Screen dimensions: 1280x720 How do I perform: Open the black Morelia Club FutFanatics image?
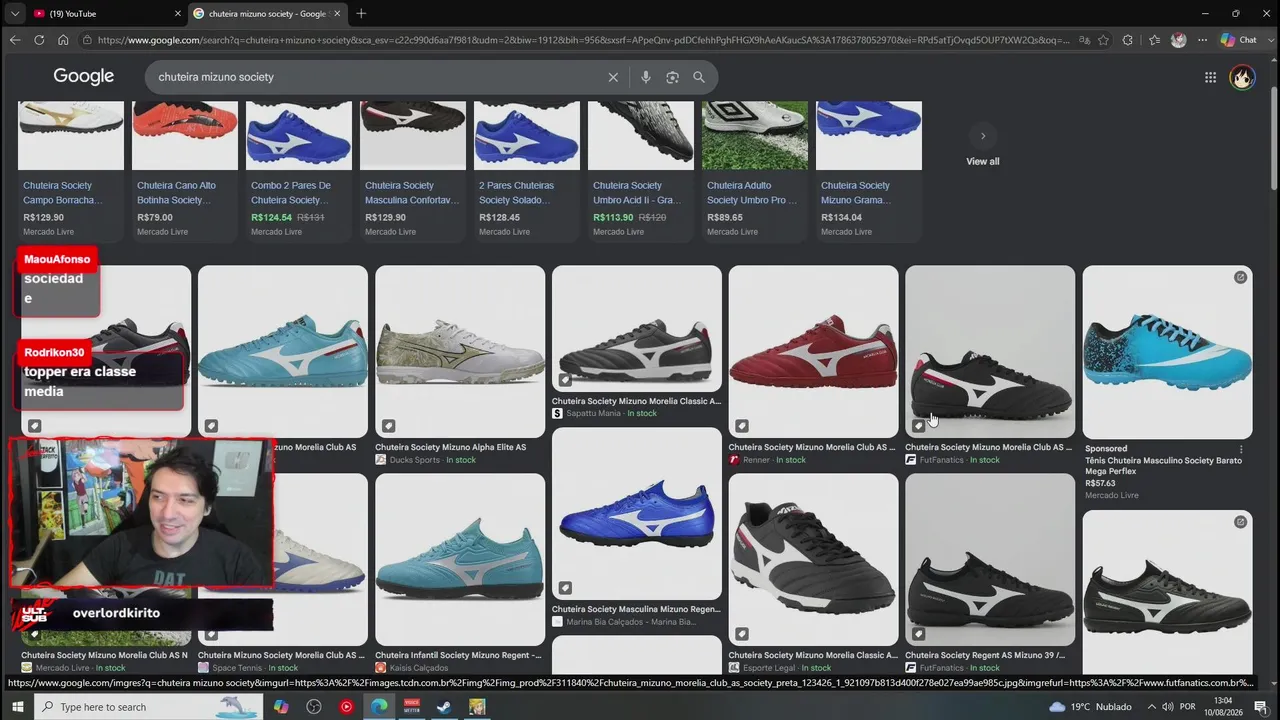click(990, 351)
